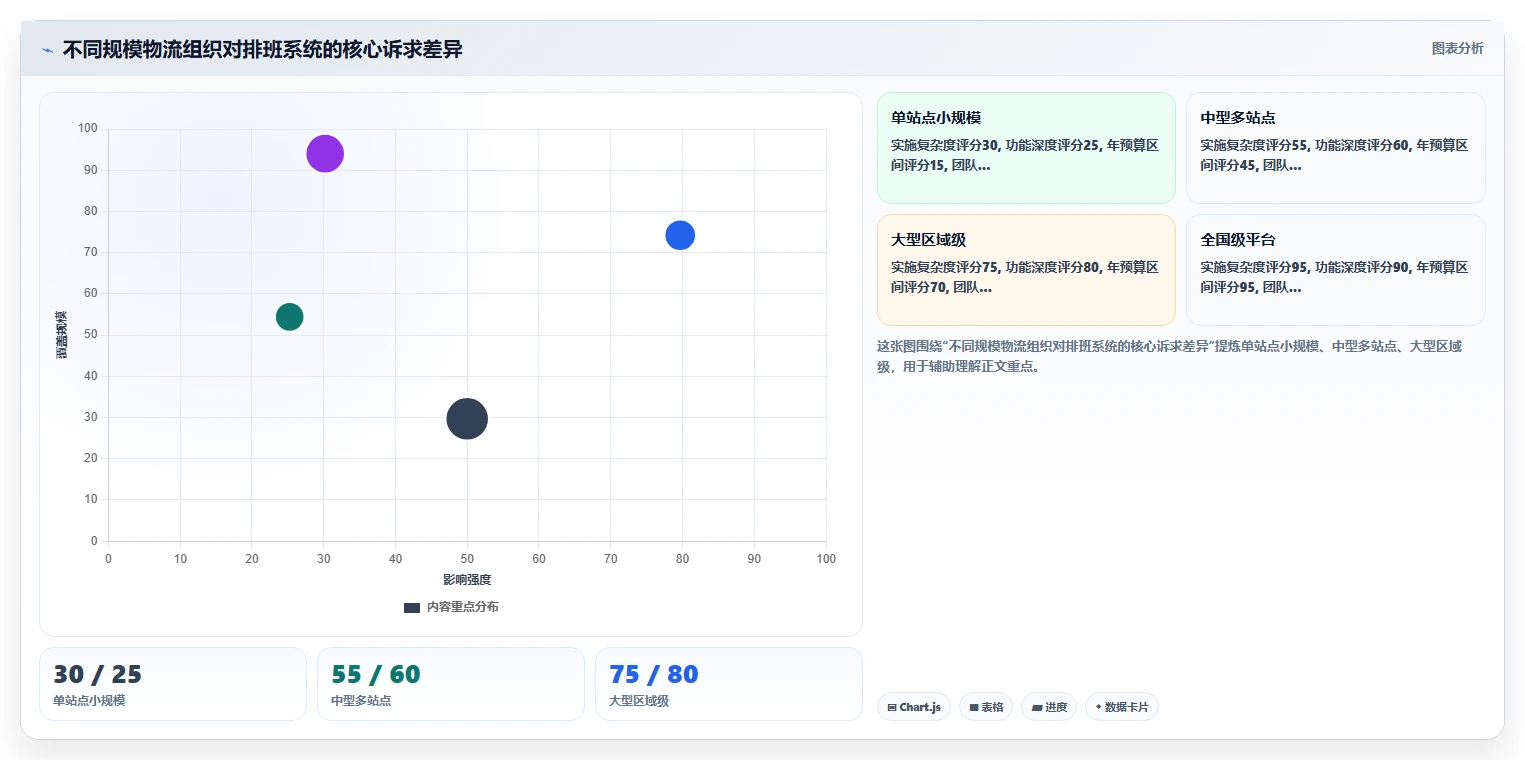The height and width of the screenshot is (760, 1525).
Task: Click the y-axis tick value 90
Action: [x=91, y=170]
